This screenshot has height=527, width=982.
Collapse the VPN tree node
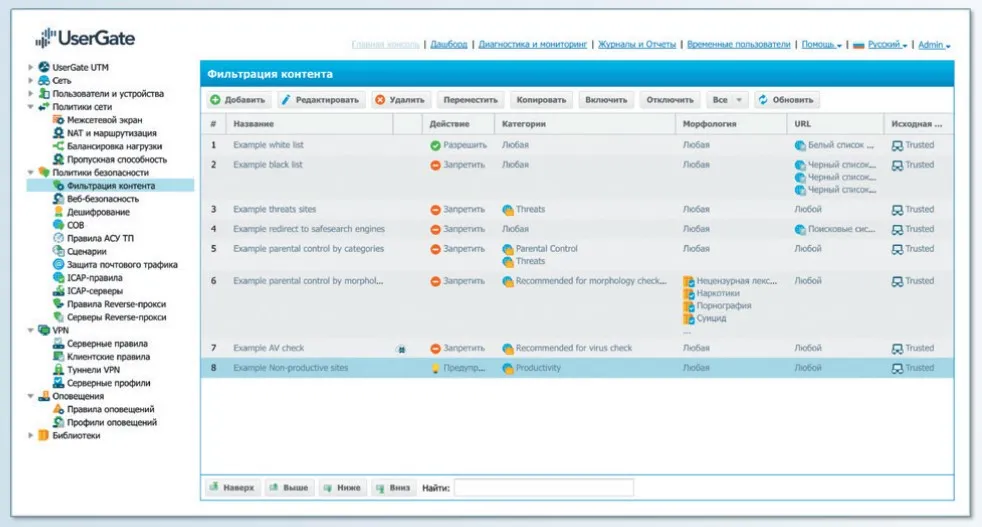[30, 330]
